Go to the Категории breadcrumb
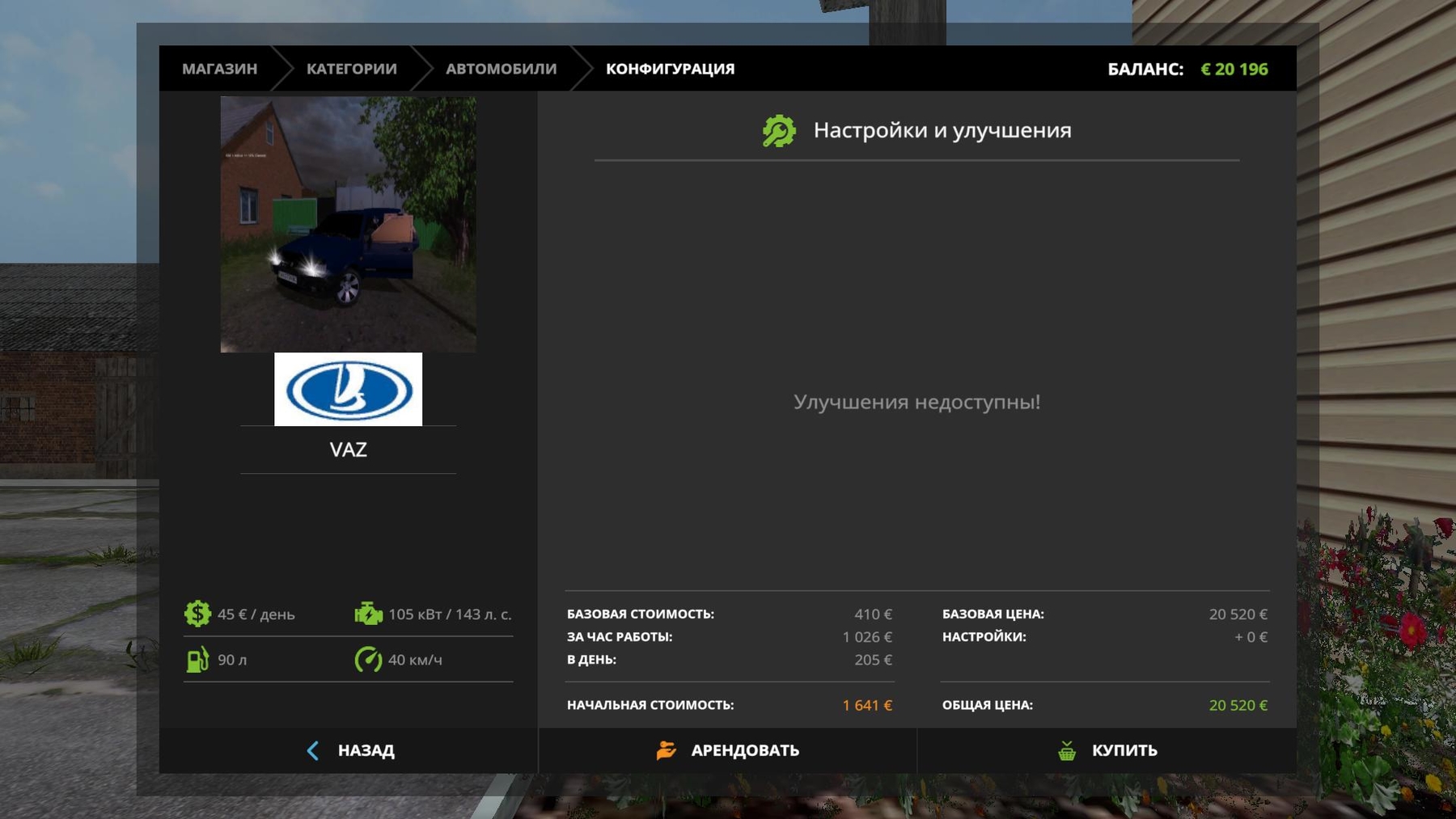 (351, 69)
